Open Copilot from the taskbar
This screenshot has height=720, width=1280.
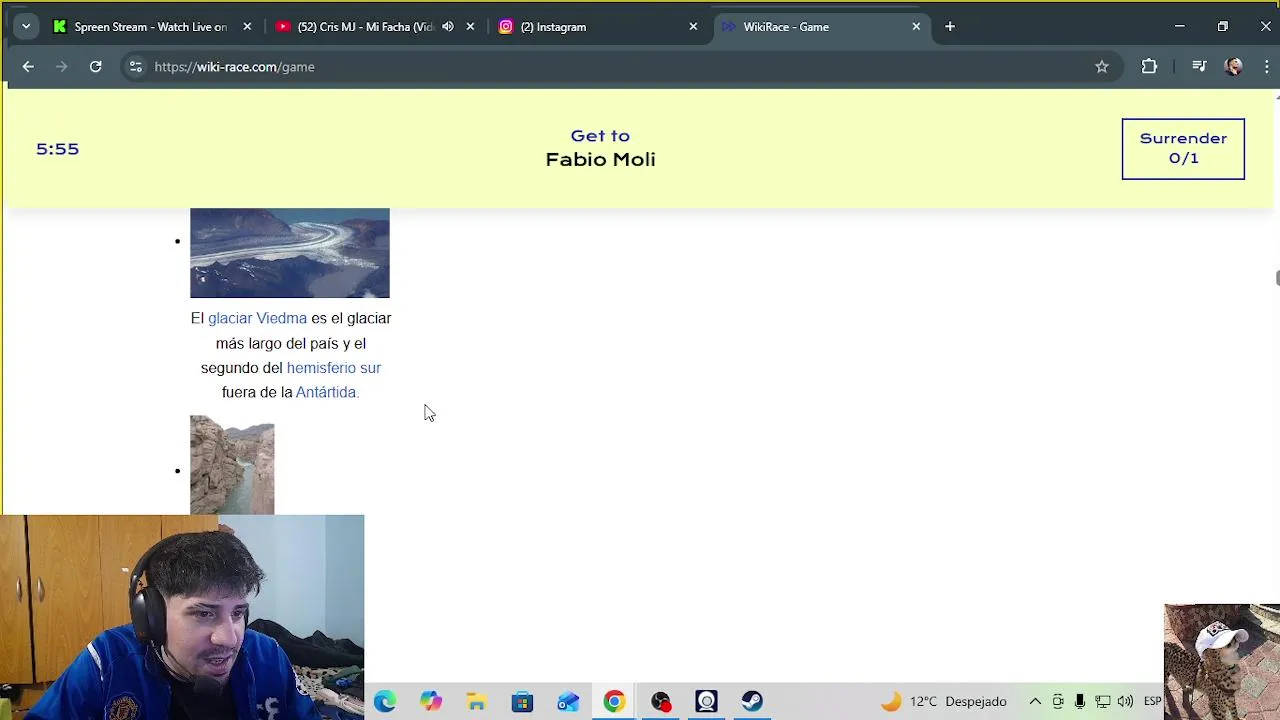431,702
